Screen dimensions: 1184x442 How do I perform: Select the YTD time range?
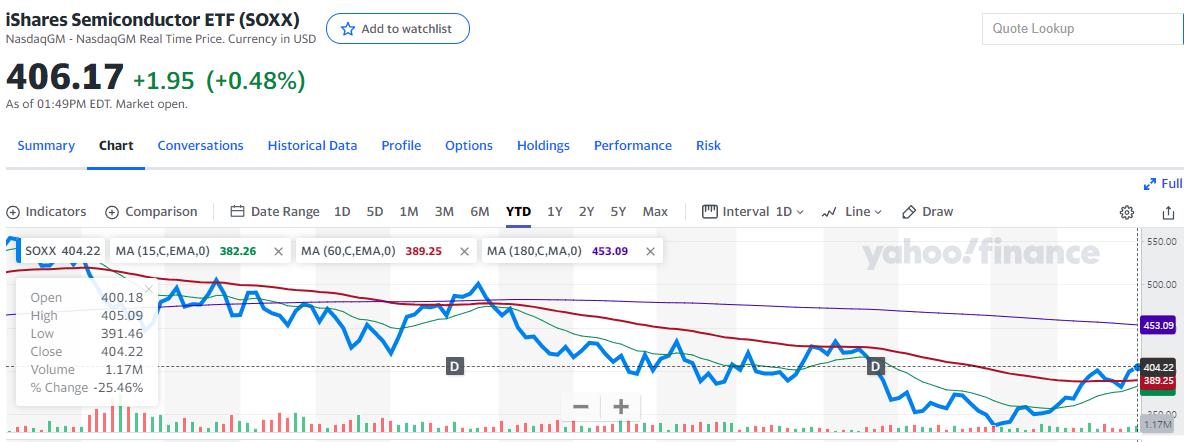click(x=518, y=212)
